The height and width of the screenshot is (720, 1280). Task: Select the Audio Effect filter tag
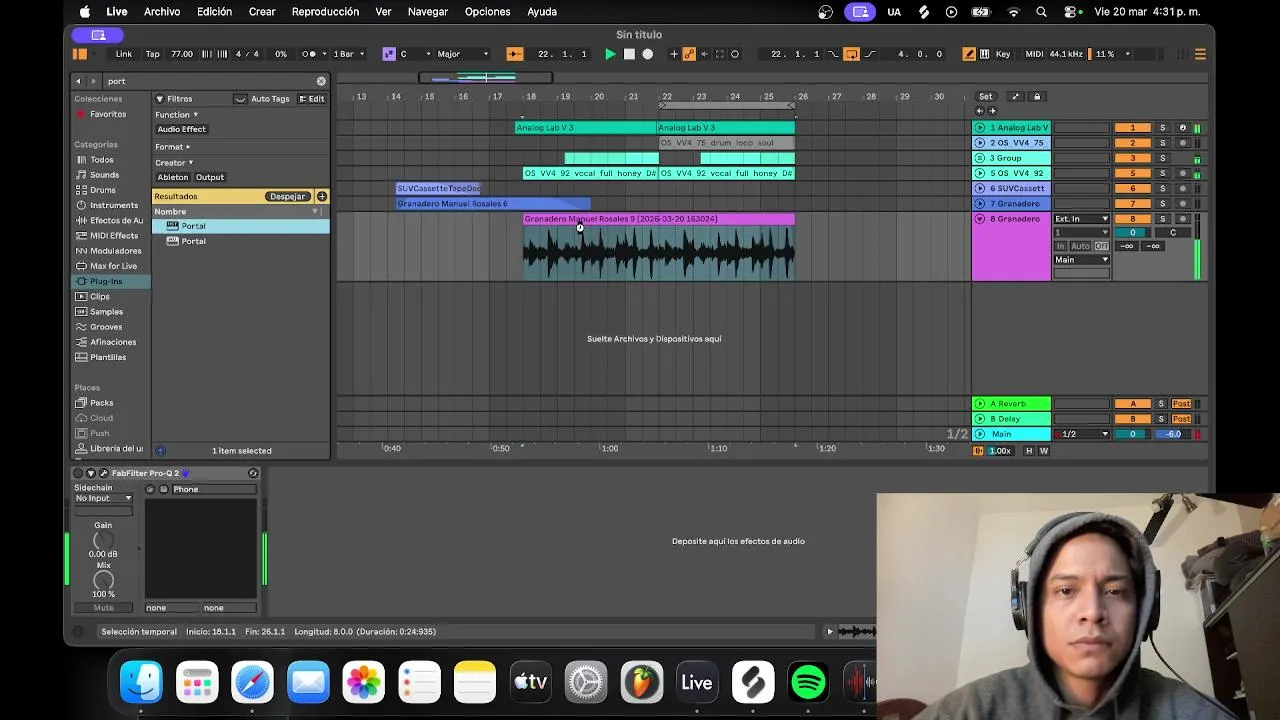click(181, 129)
